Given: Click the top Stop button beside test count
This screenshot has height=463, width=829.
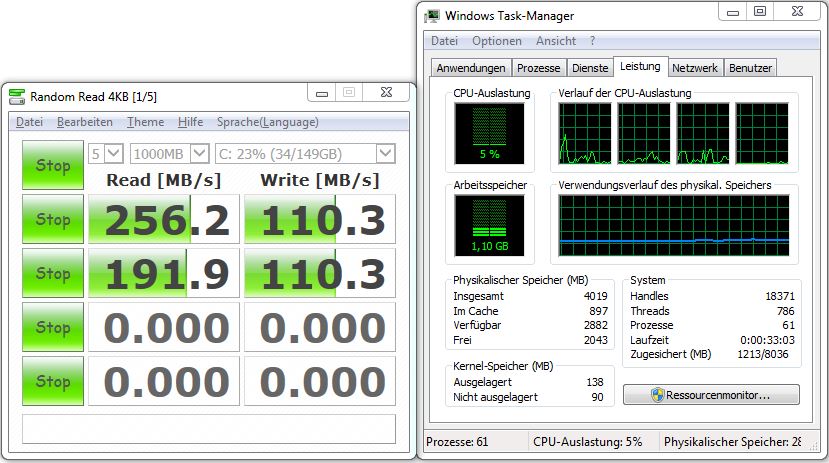Looking at the screenshot, I should pos(53,165).
